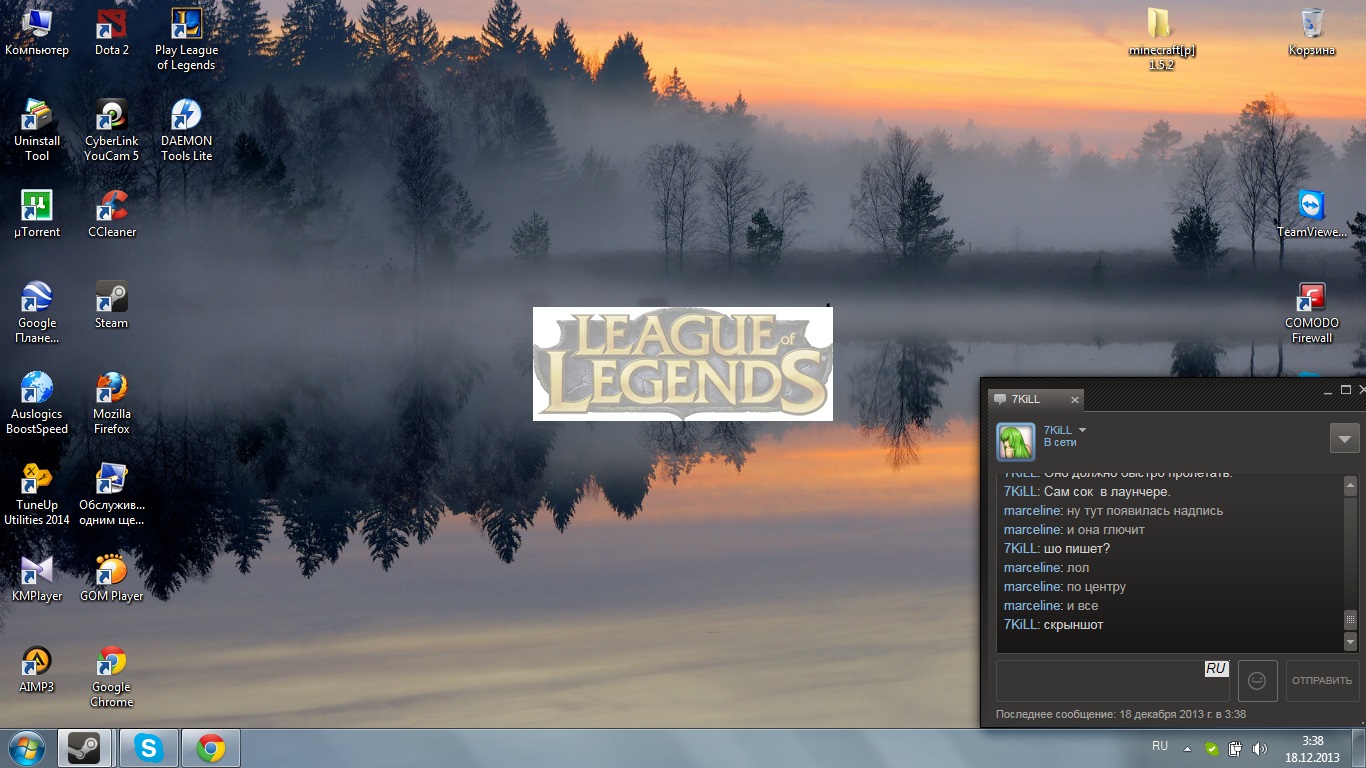Click the chat scrollbar down arrow
The height and width of the screenshot is (768, 1366).
(x=1350, y=642)
